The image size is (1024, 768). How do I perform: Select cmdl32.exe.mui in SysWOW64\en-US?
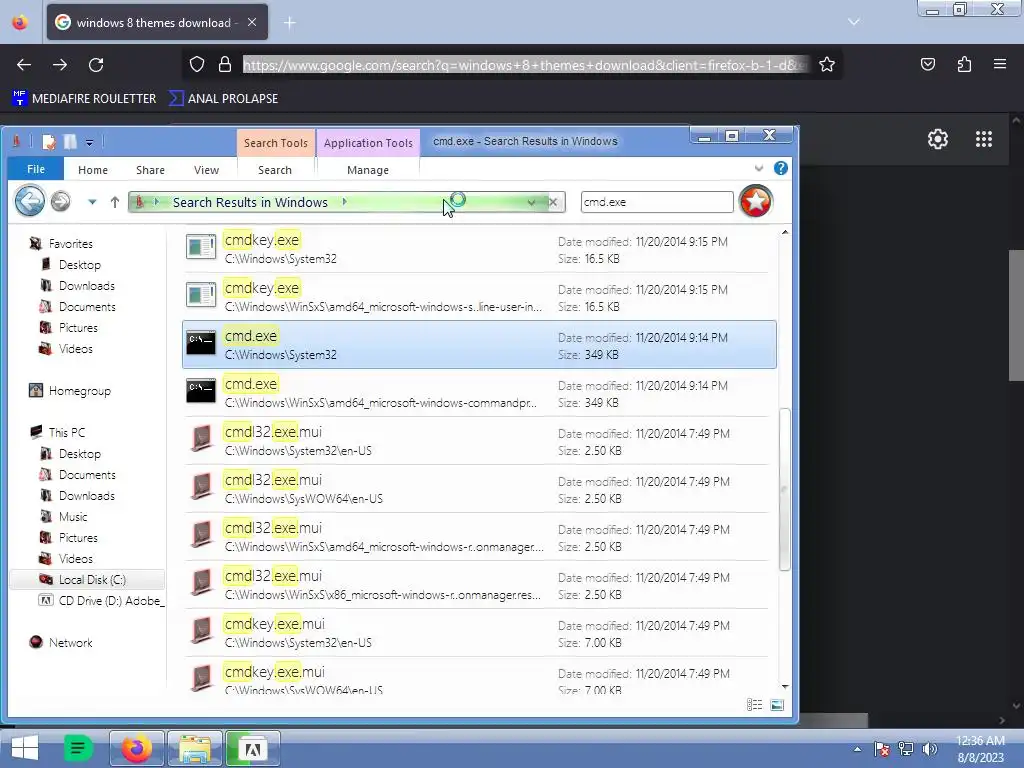pyautogui.click(x=479, y=488)
